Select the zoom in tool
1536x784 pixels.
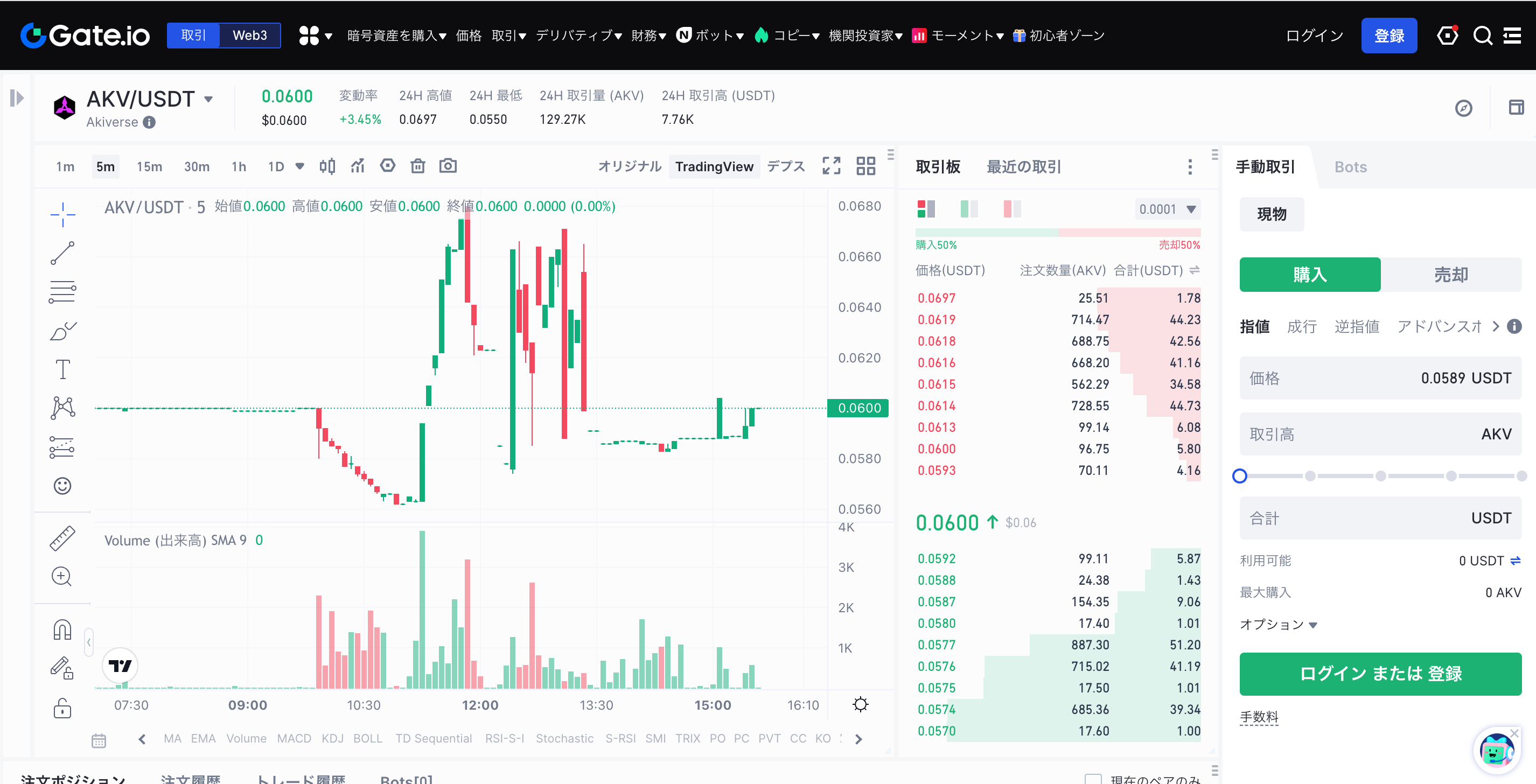pos(62,576)
